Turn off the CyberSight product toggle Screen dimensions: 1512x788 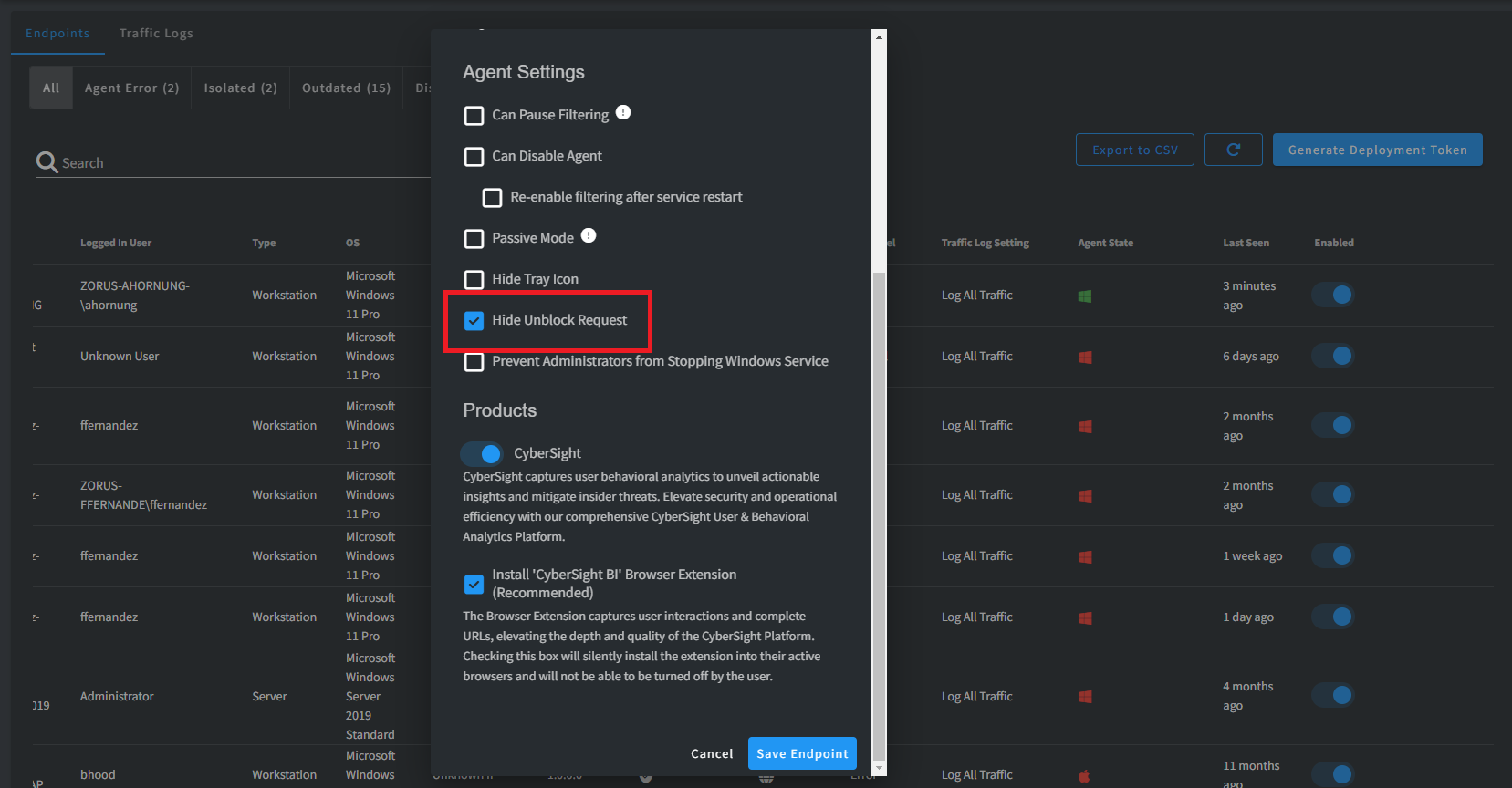point(482,453)
